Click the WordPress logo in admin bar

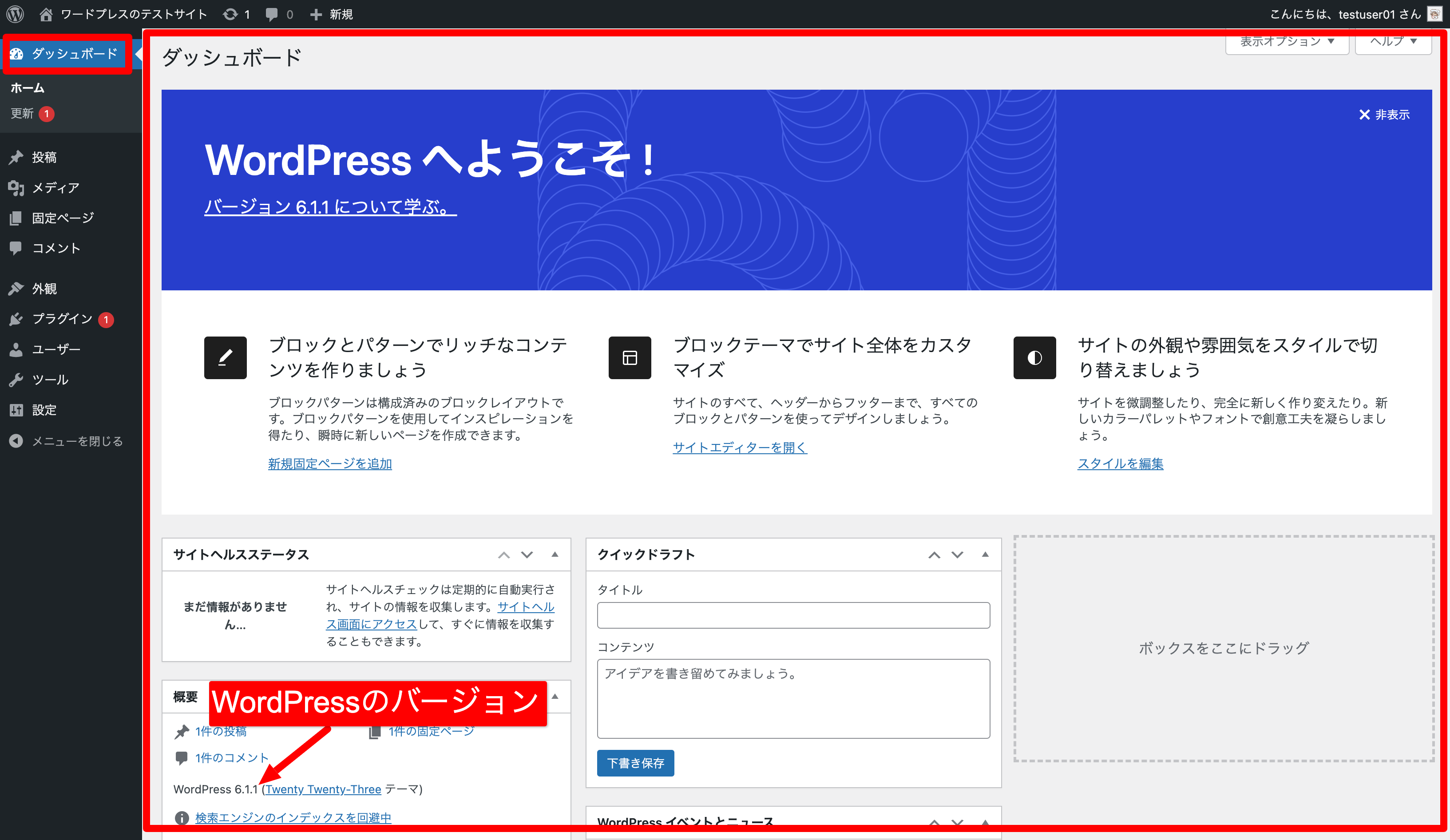click(x=16, y=14)
